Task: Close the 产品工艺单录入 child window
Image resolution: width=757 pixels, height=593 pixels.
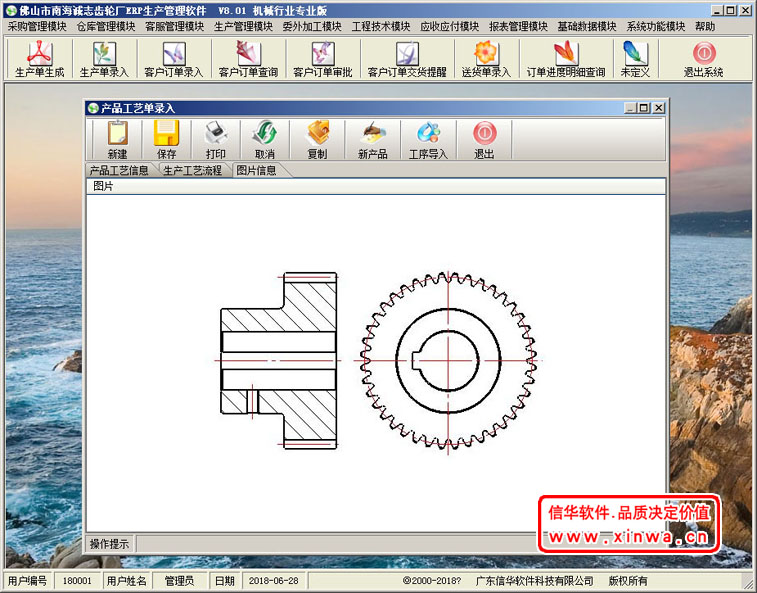Action: click(659, 108)
